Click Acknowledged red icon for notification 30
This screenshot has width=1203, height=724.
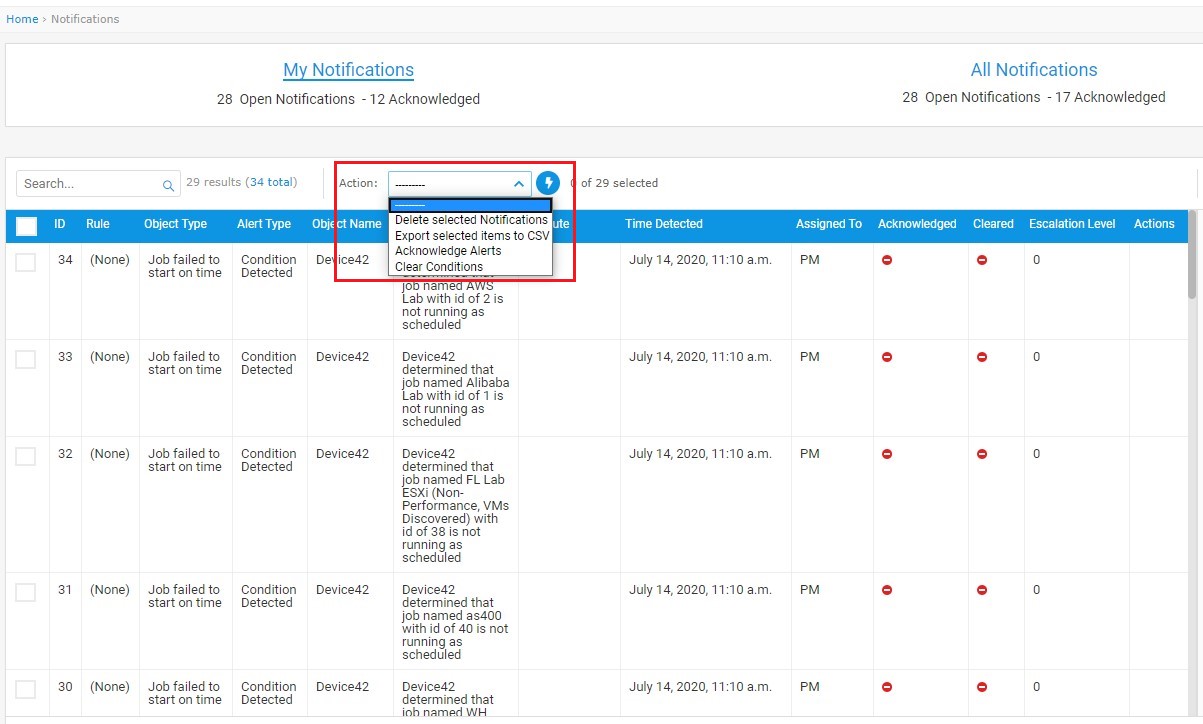[887, 687]
